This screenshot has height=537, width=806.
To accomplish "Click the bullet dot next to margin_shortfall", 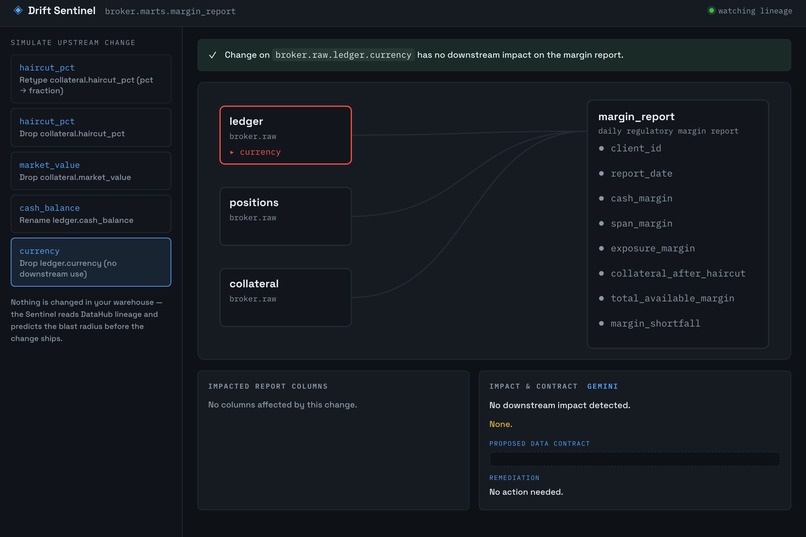I will (x=601, y=323).
